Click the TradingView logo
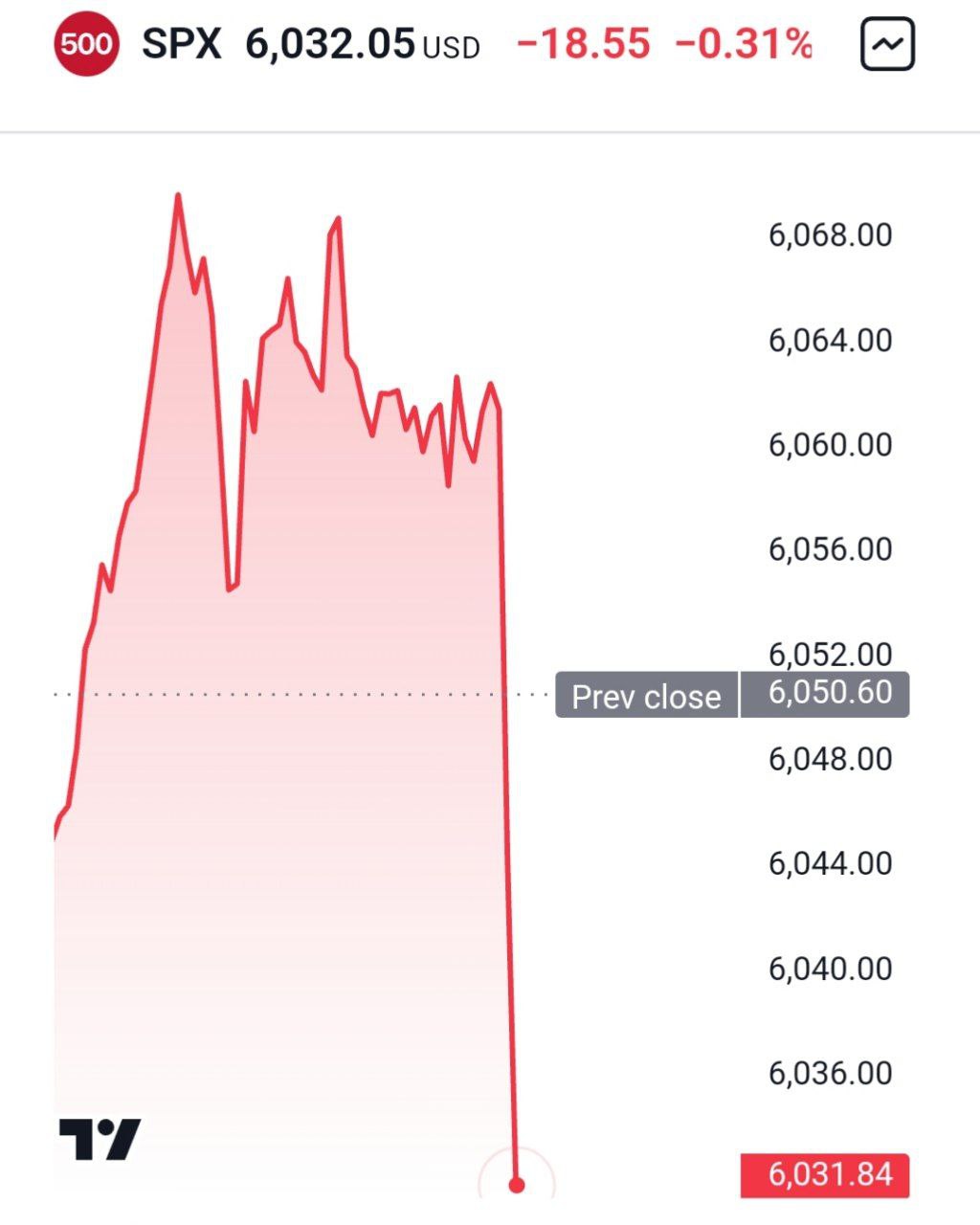The height and width of the screenshot is (1225, 980). 100,1139
